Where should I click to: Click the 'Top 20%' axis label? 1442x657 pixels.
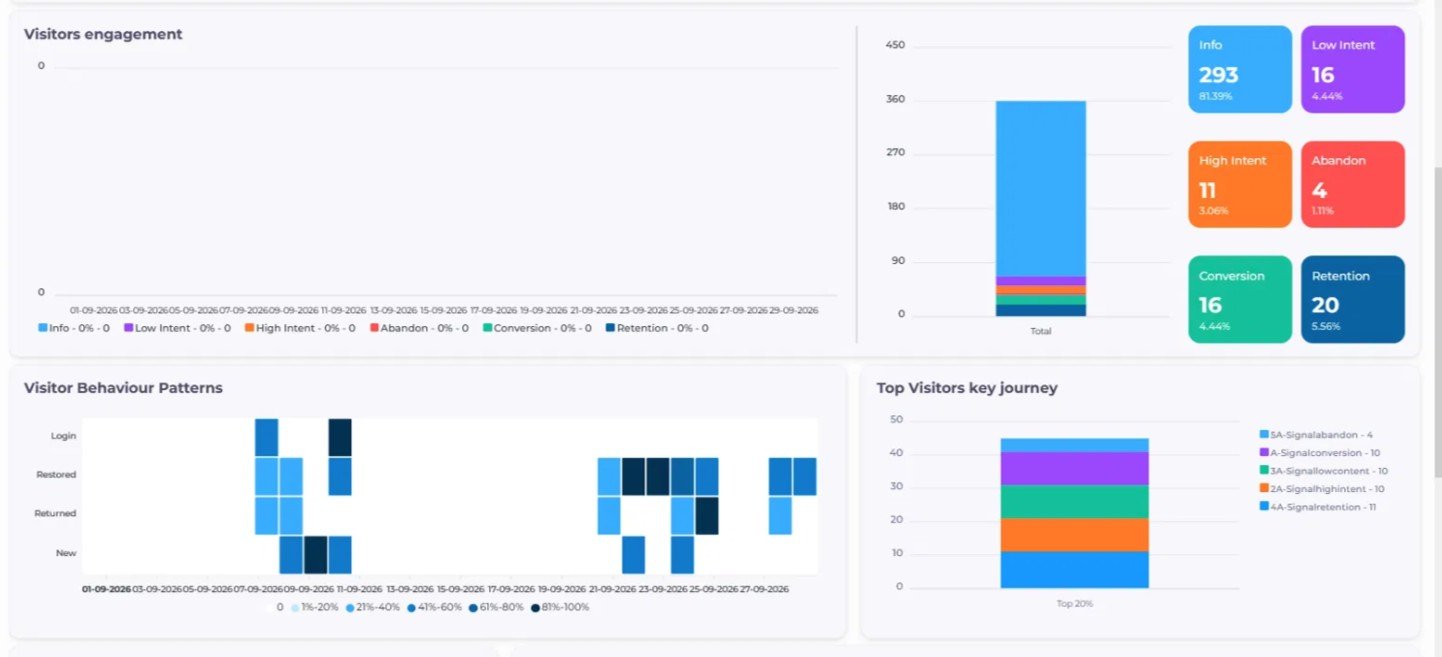[x=1075, y=604]
